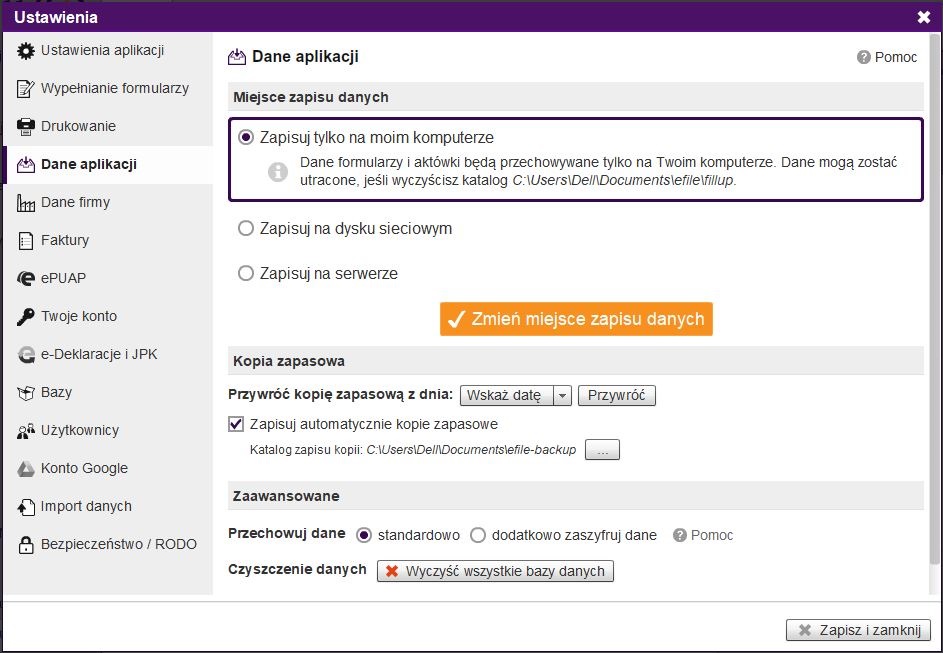
Task: Open Wypełnianie formularzy section
Action: tap(108, 88)
